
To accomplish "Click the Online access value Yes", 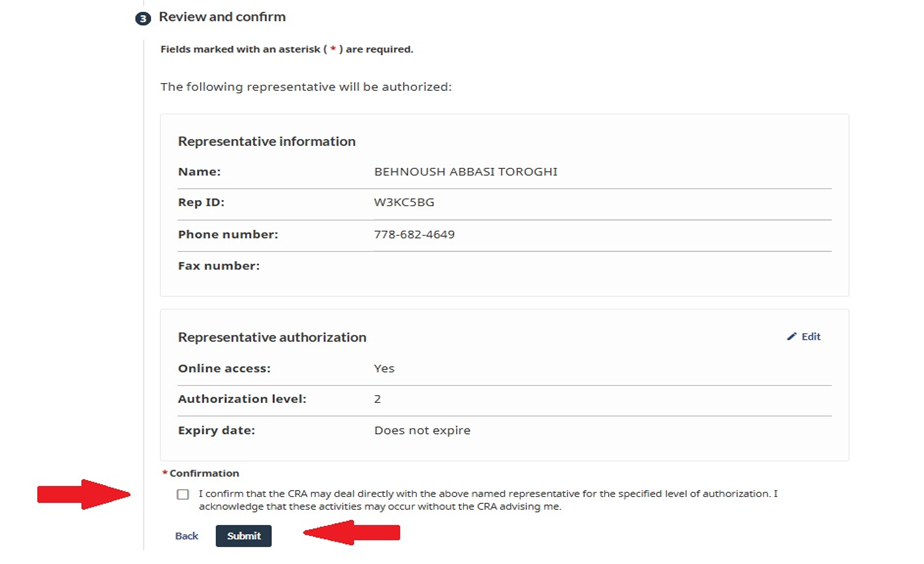I will pos(384,368).
